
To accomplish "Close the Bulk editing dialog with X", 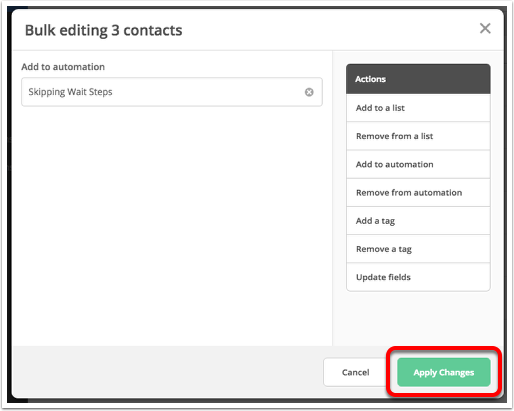I will pos(485,29).
